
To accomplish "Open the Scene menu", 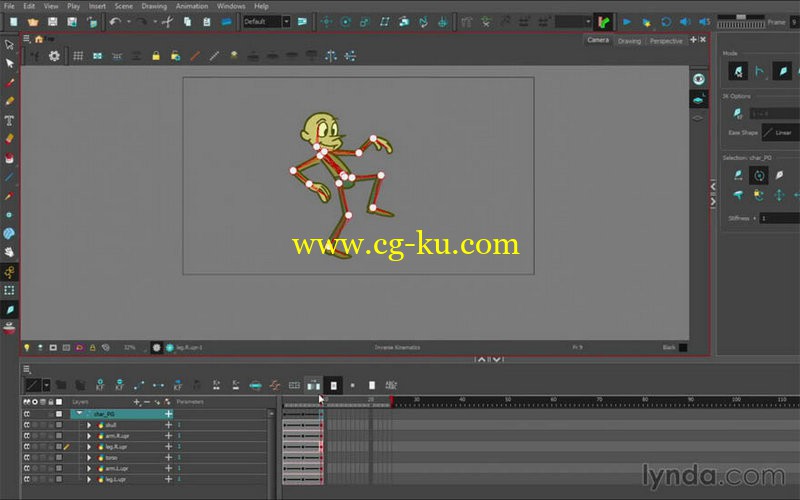I will tap(123, 6).
